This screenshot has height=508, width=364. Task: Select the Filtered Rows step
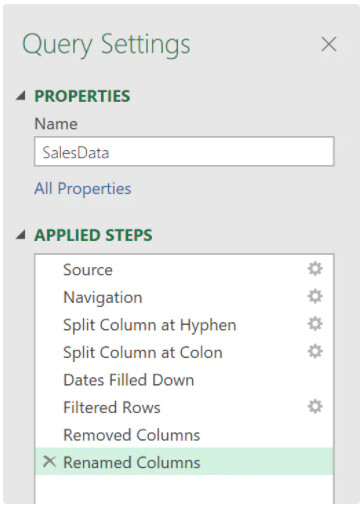click(x=184, y=407)
